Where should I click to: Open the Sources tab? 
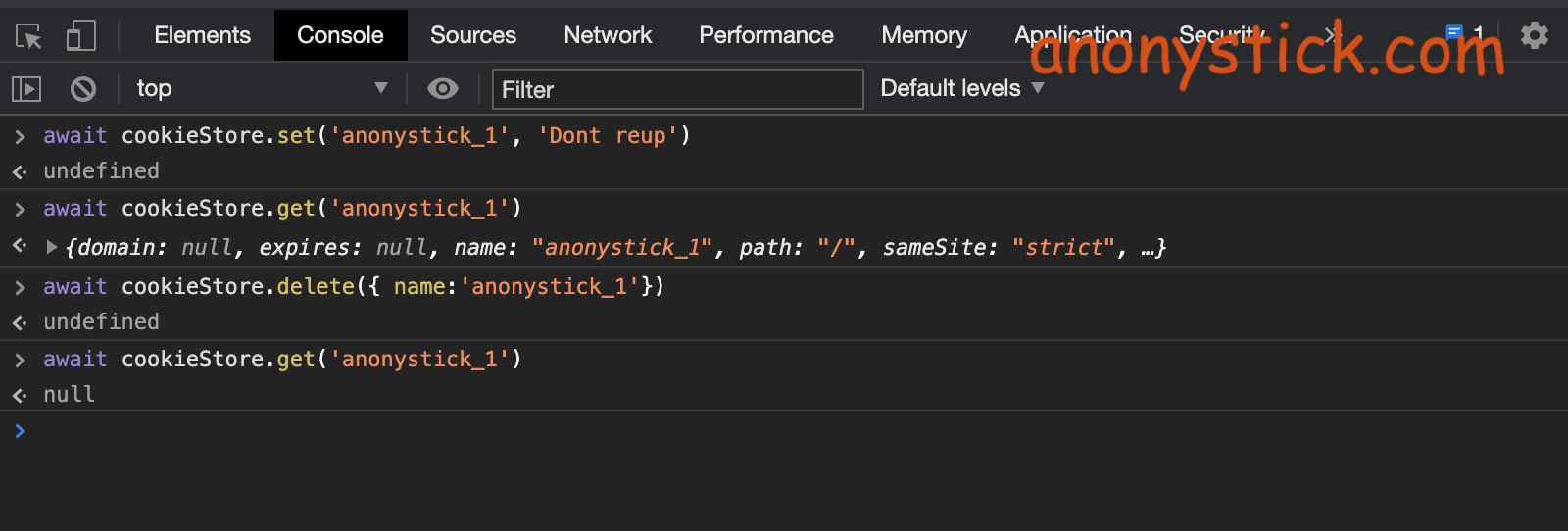[x=472, y=35]
